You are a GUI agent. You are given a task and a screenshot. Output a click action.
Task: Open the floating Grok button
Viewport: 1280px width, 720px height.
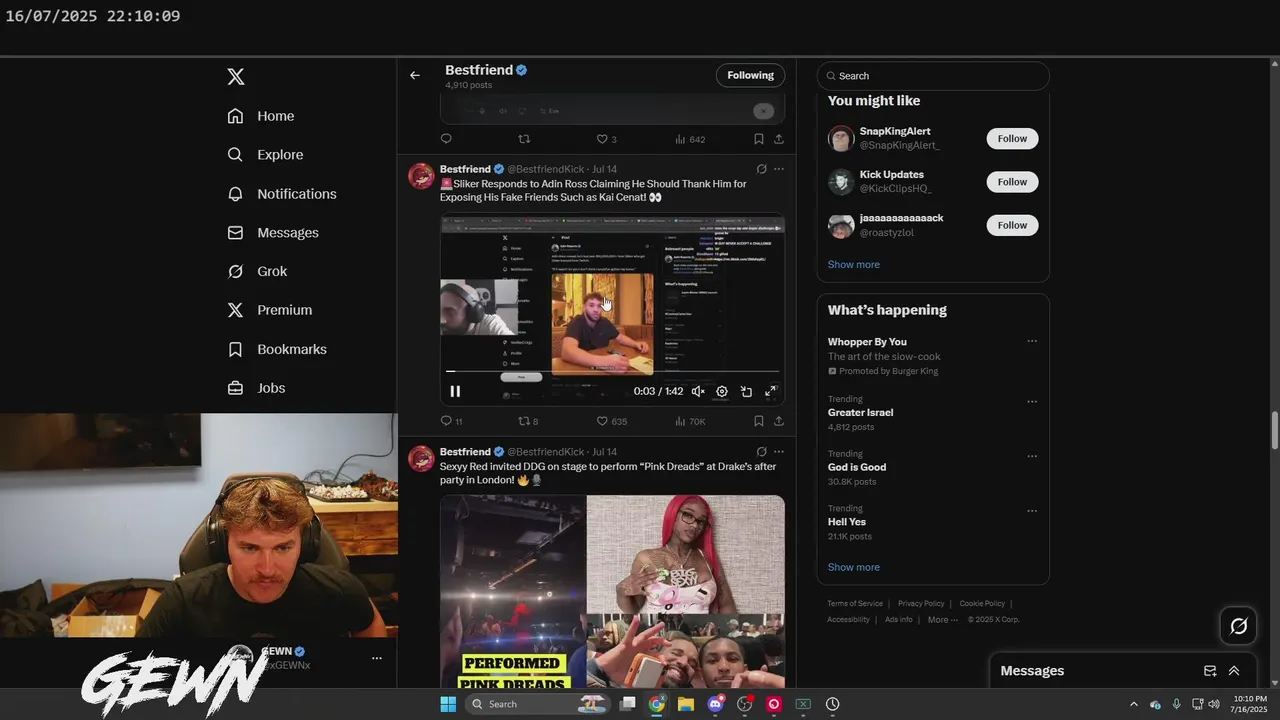click(x=1239, y=626)
